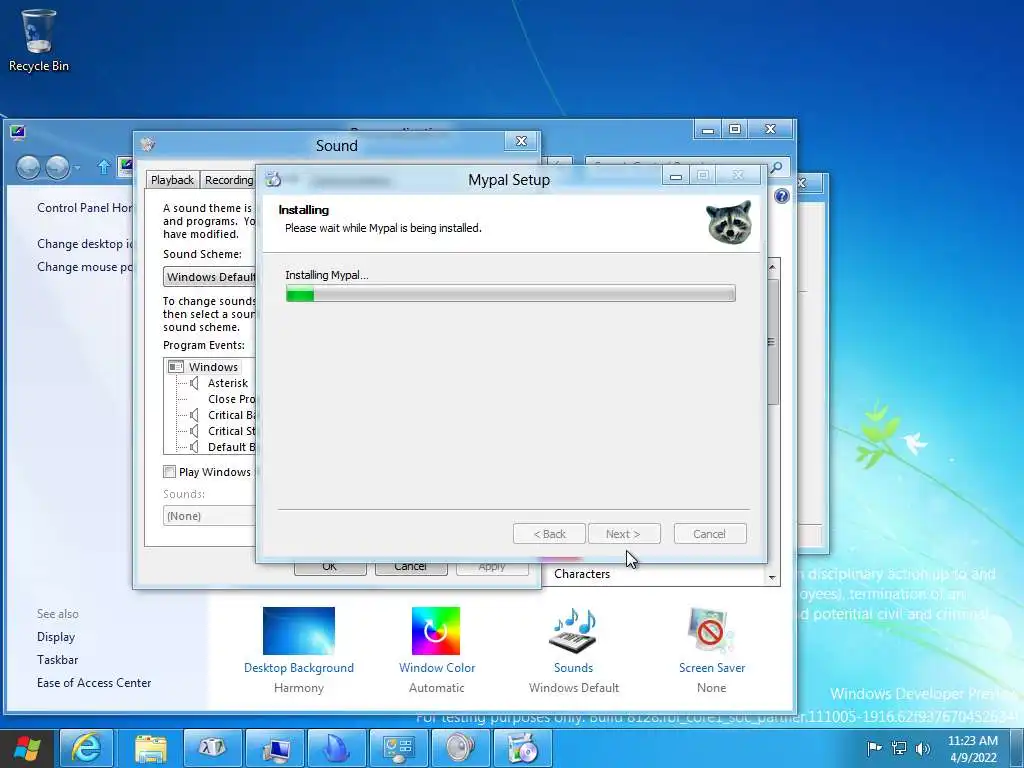The image size is (1024, 768).
Task: Click the theme list scroll-down arrow near Characters
Action: pos(773,577)
